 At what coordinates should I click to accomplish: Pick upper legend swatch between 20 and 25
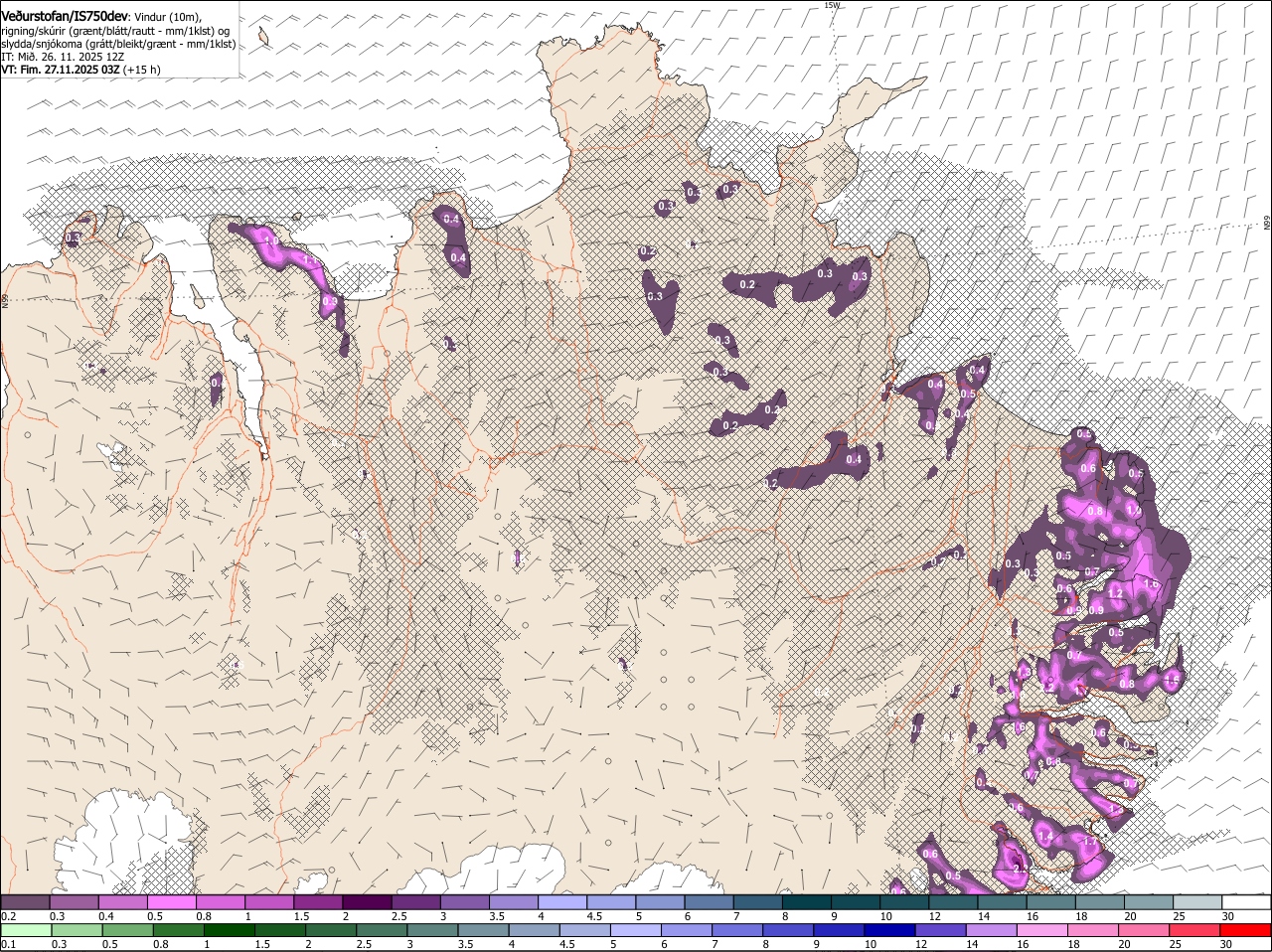(x=1148, y=901)
